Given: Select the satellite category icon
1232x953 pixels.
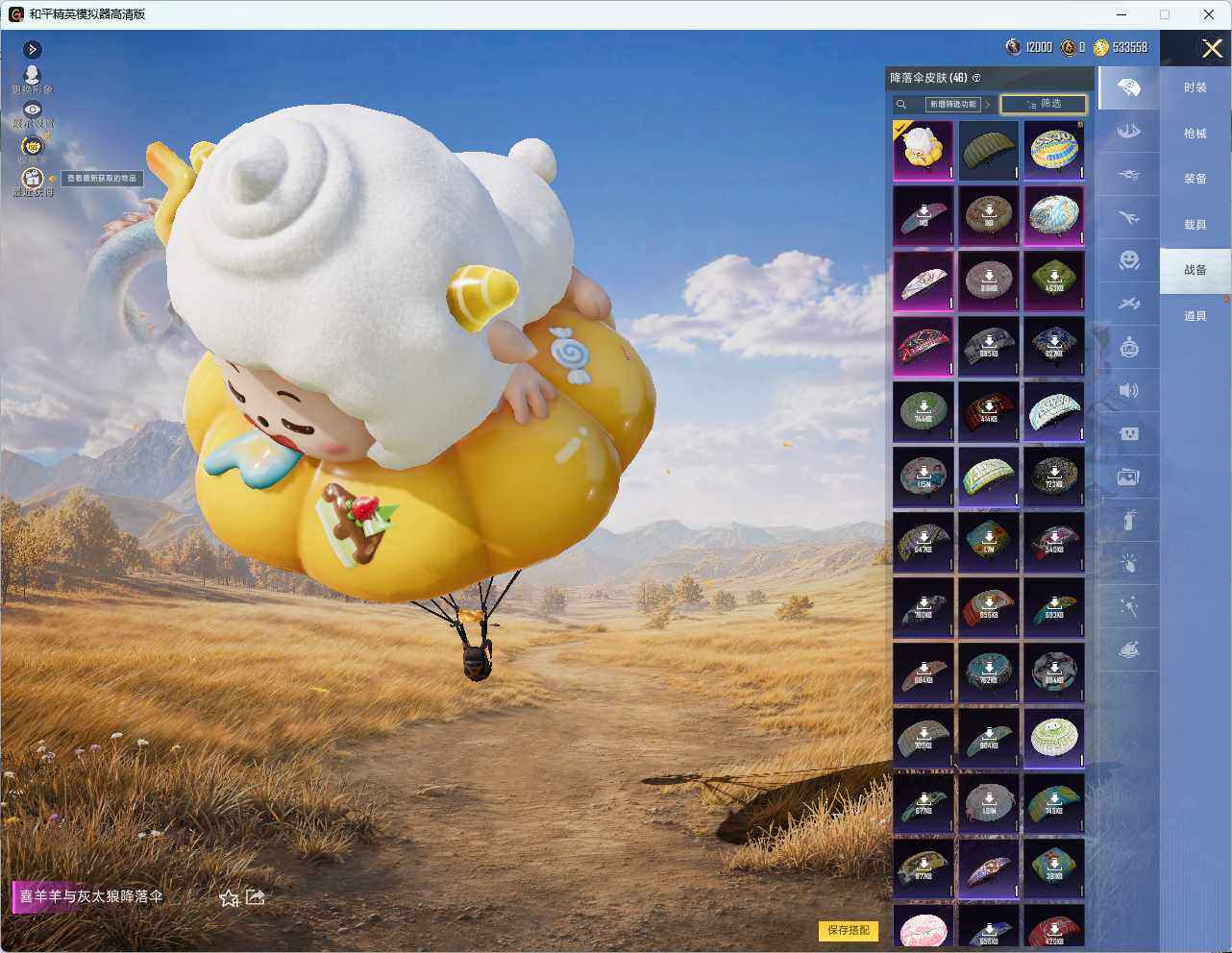Looking at the screenshot, I should pyautogui.click(x=1128, y=304).
